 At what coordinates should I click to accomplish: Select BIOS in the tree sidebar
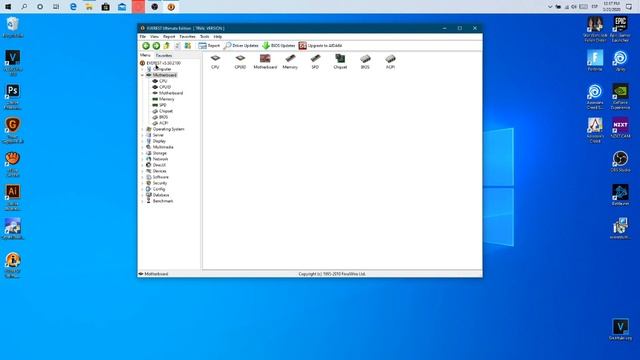pyautogui.click(x=163, y=117)
